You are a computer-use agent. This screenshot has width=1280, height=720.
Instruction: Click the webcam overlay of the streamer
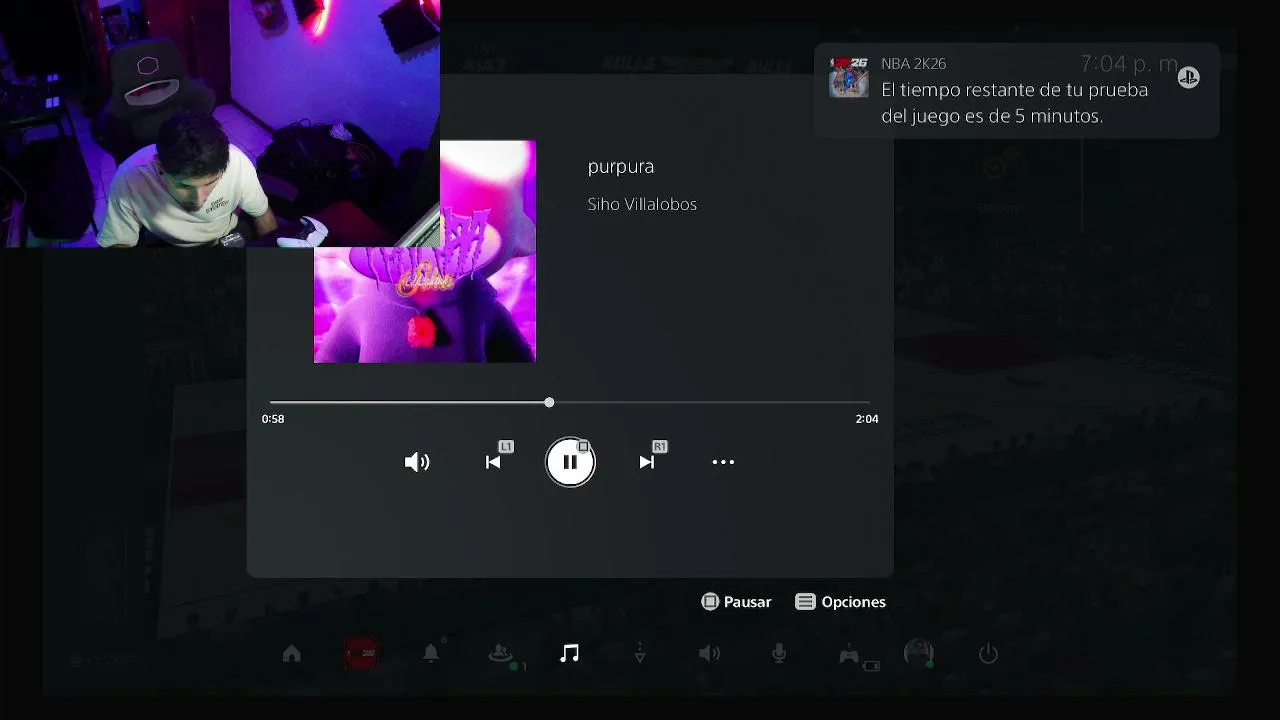(220, 123)
